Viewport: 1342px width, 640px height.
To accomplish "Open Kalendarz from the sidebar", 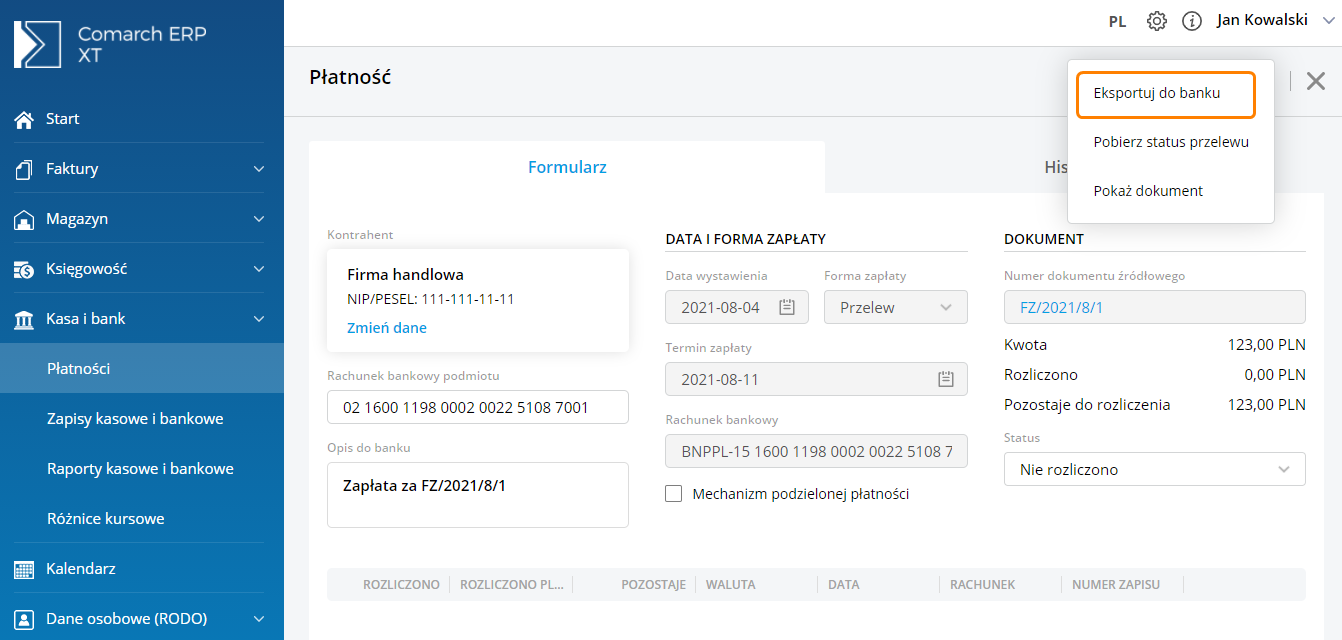I will point(80,569).
